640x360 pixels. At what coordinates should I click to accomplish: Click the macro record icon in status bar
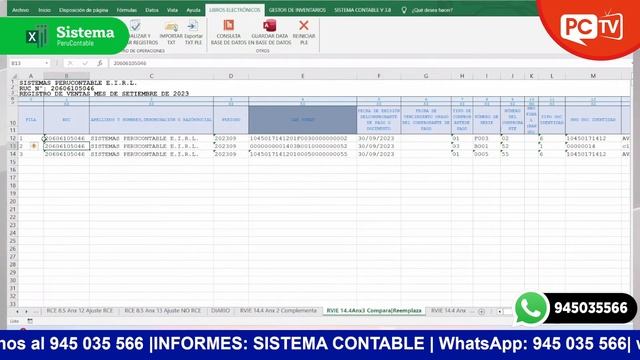coord(30,321)
